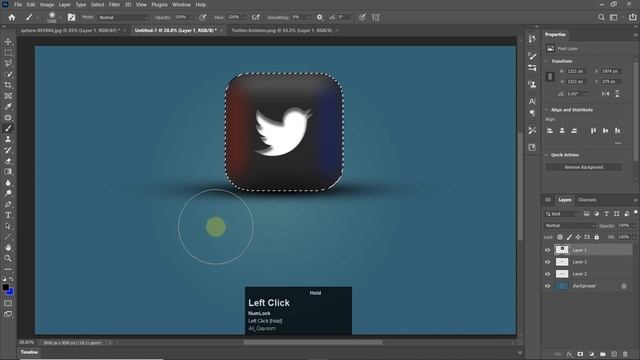Align left edges in Properties panel
The width and height of the screenshot is (640, 360).
coord(550,131)
